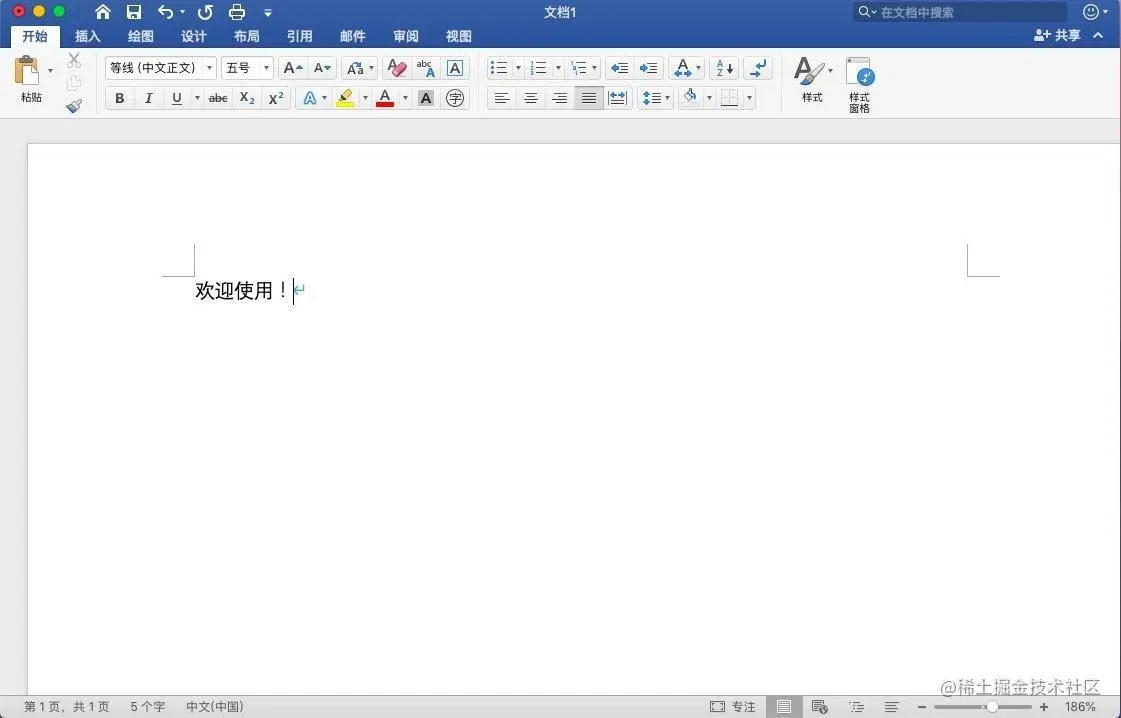Toggle subscript formatting
This screenshot has height=718, width=1121.
(x=247, y=98)
